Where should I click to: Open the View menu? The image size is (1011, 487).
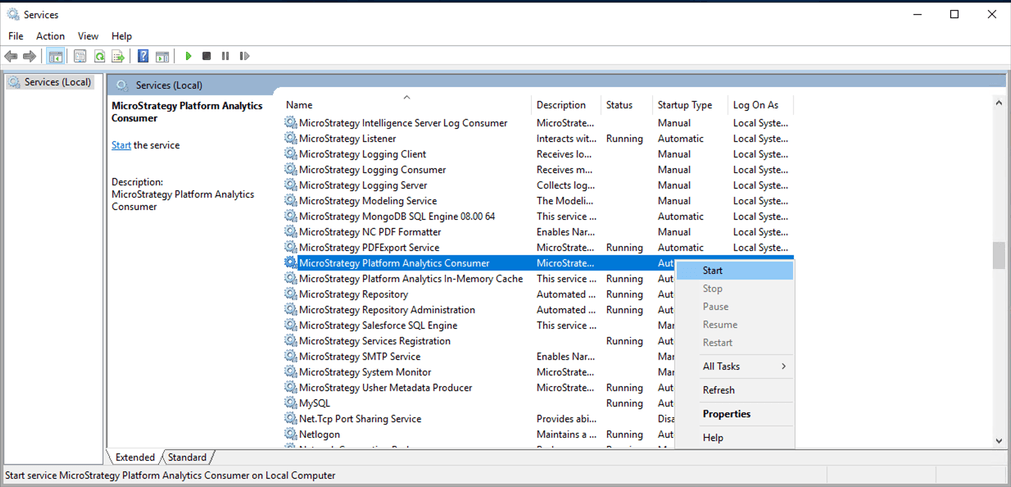88,36
